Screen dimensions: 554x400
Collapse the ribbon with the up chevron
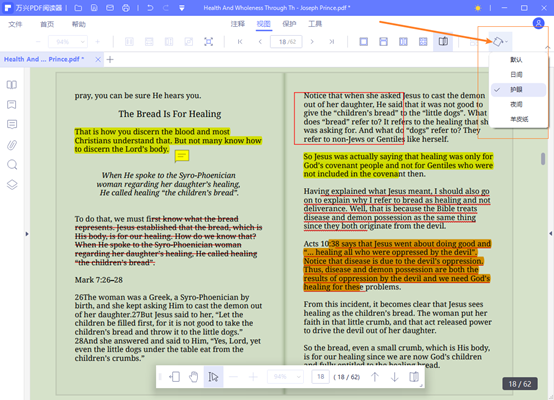click(547, 47)
